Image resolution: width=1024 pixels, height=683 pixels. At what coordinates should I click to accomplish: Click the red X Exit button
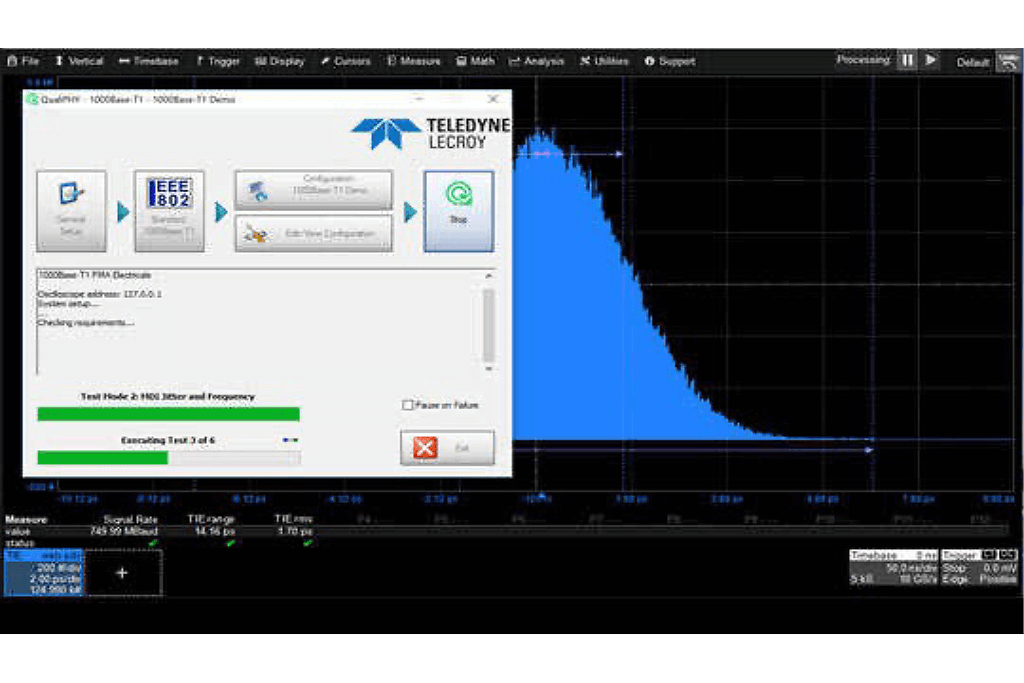click(x=447, y=447)
